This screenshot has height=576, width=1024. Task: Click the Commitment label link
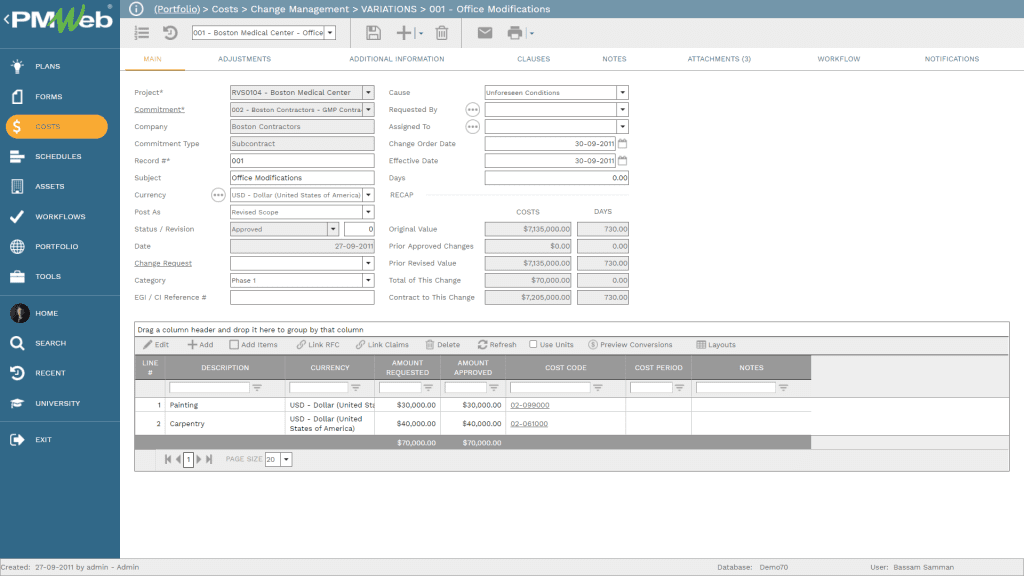click(159, 110)
